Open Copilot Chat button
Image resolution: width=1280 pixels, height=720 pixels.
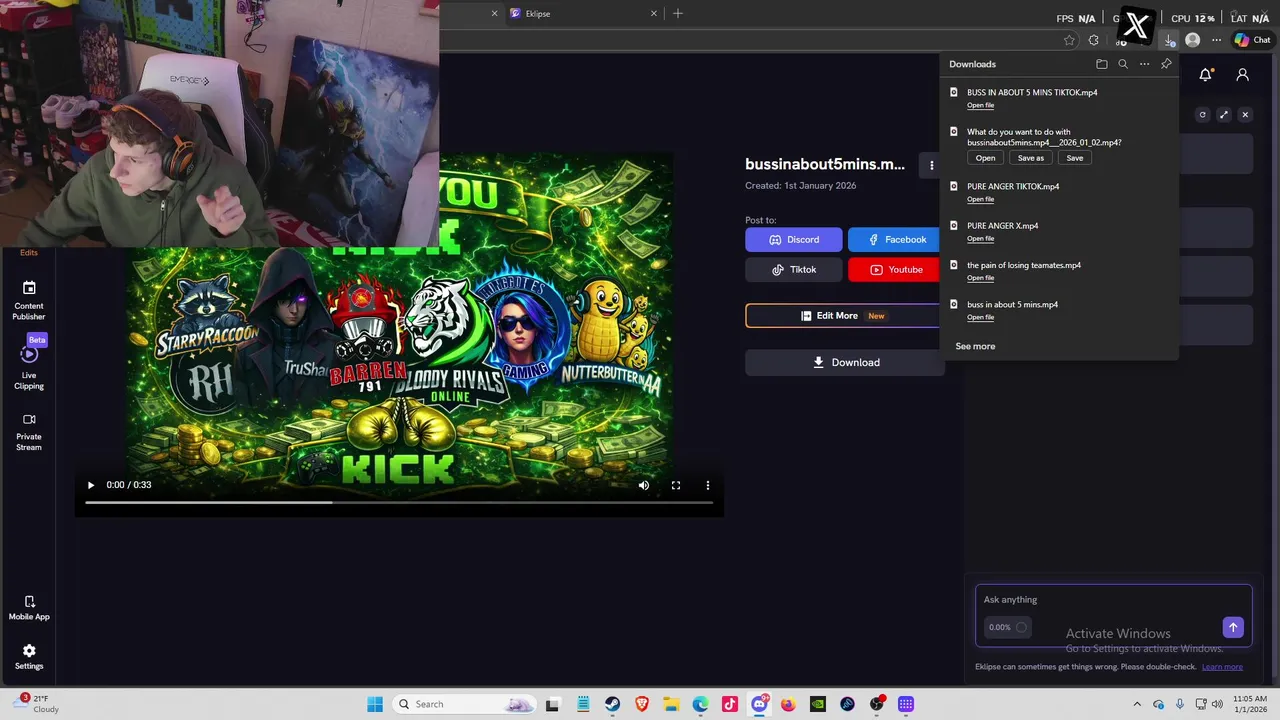(1253, 40)
